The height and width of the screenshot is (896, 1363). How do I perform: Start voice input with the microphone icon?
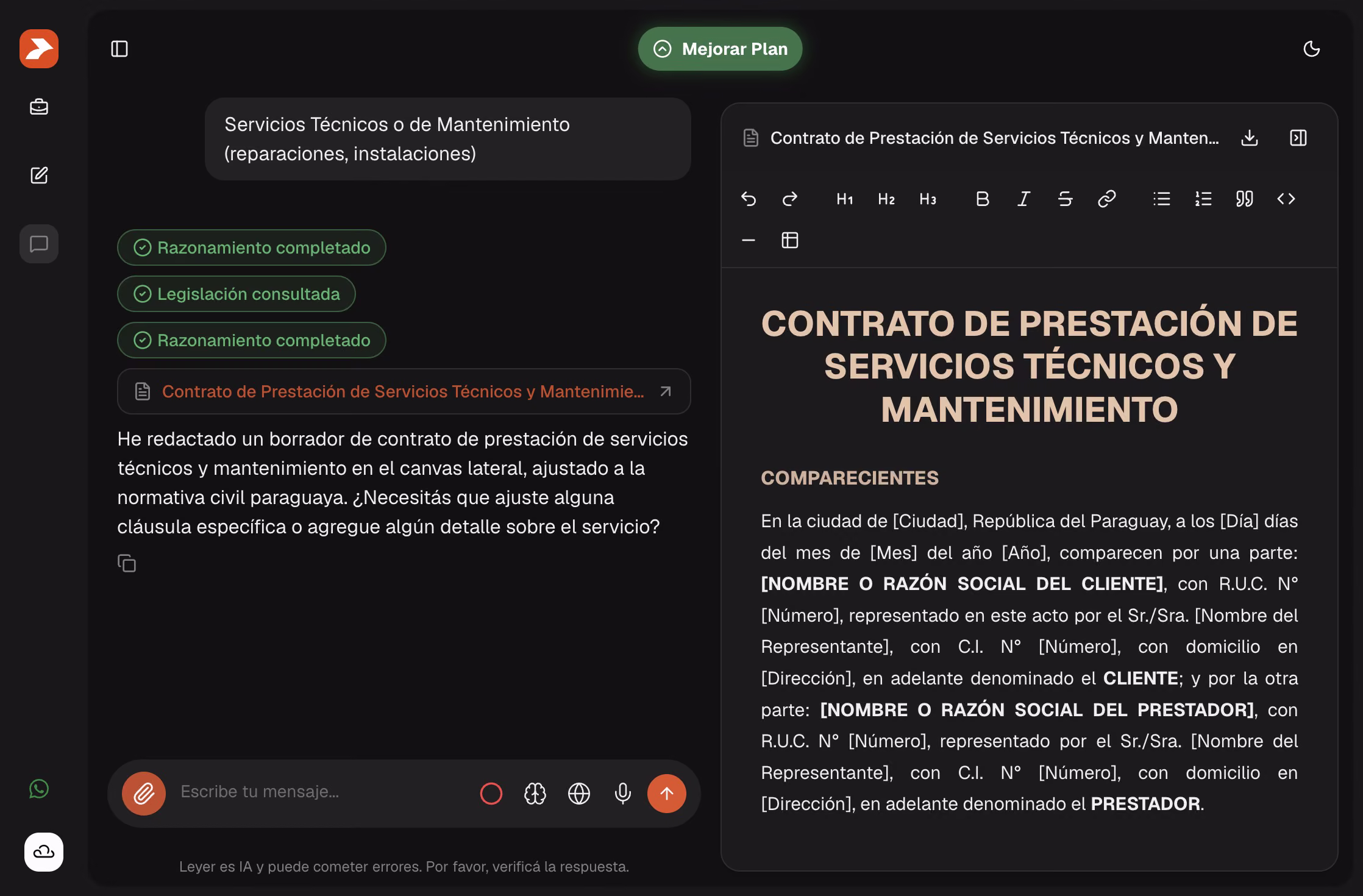click(x=623, y=794)
